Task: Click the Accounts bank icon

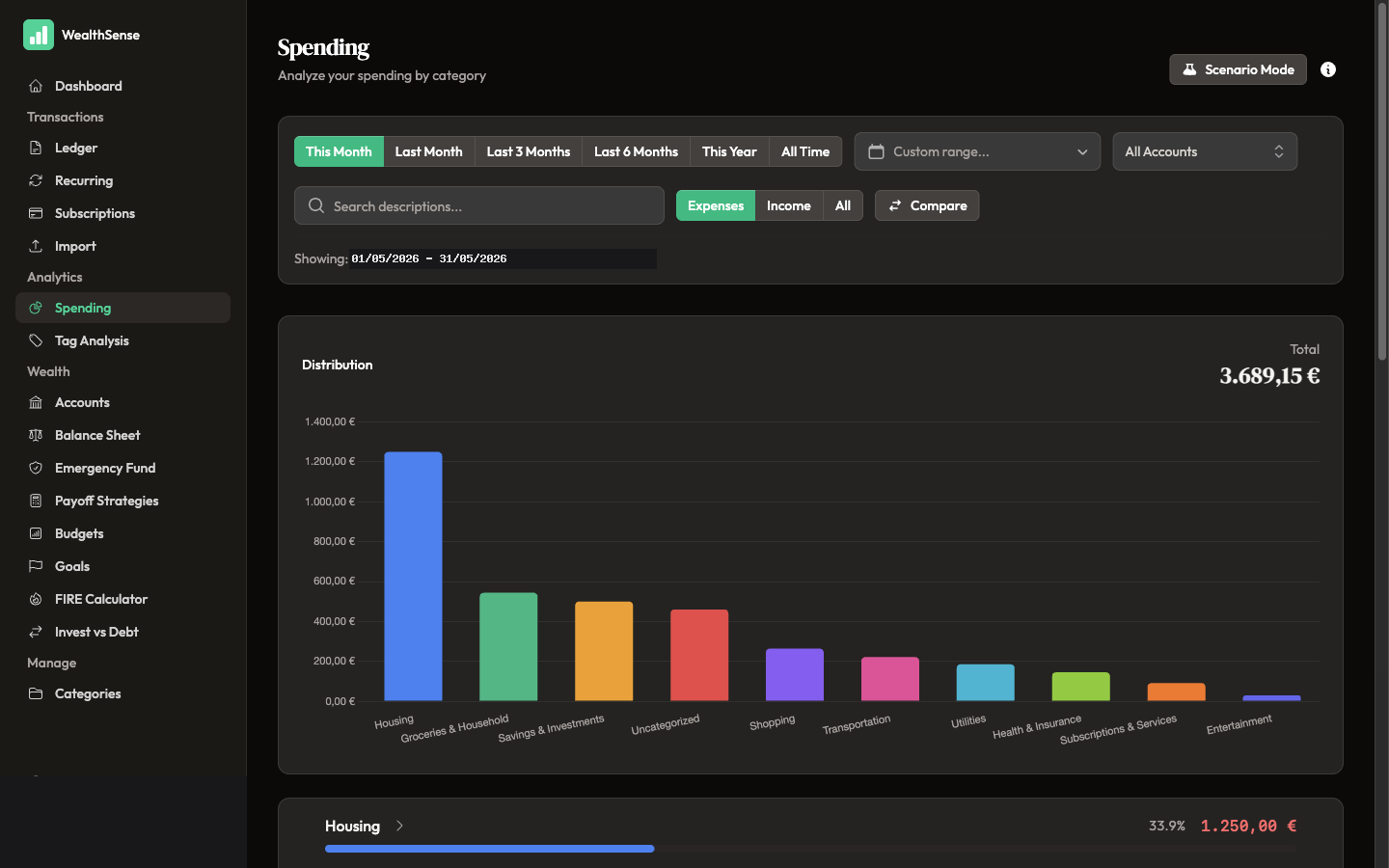Action: (36, 402)
